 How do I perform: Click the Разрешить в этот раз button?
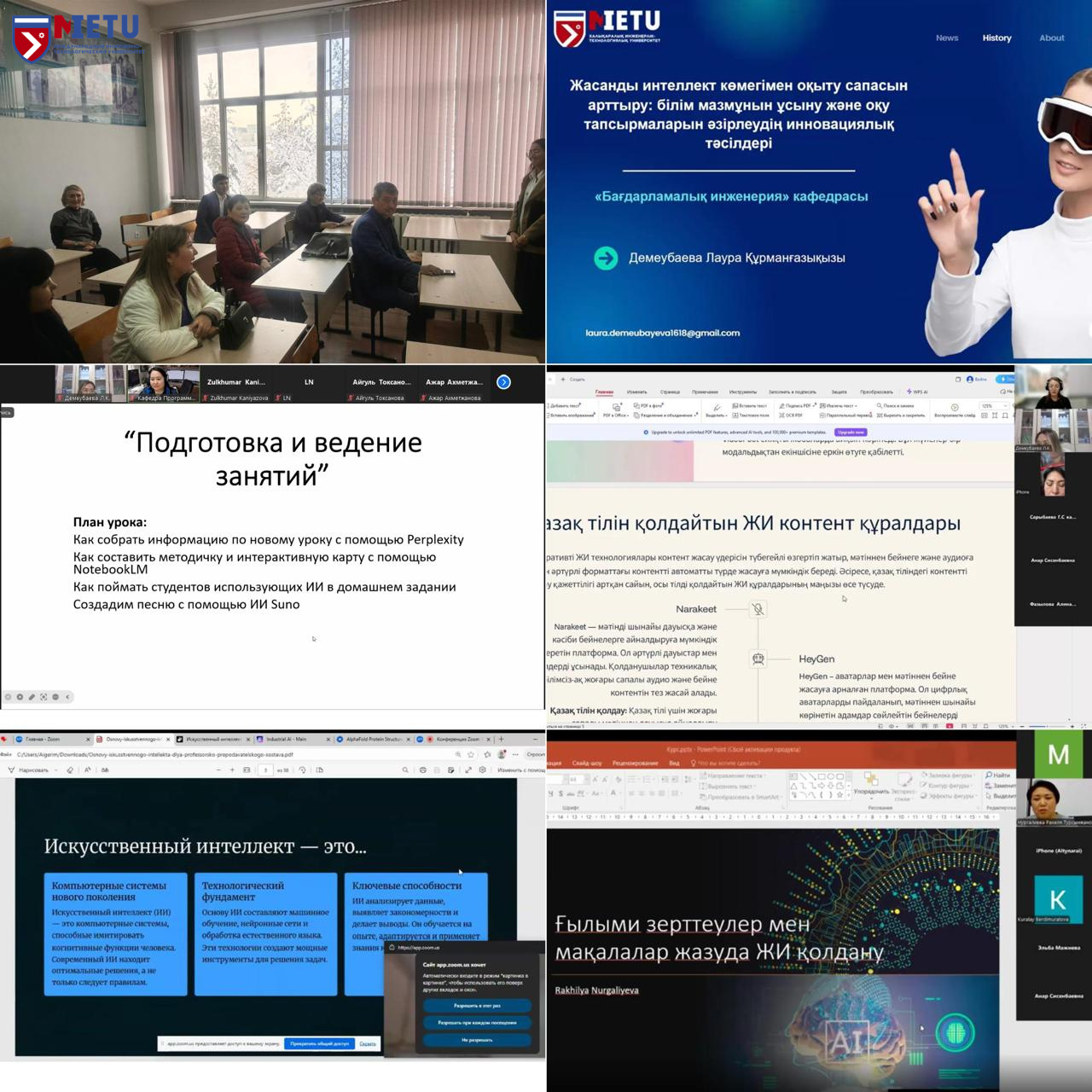tap(477, 1006)
